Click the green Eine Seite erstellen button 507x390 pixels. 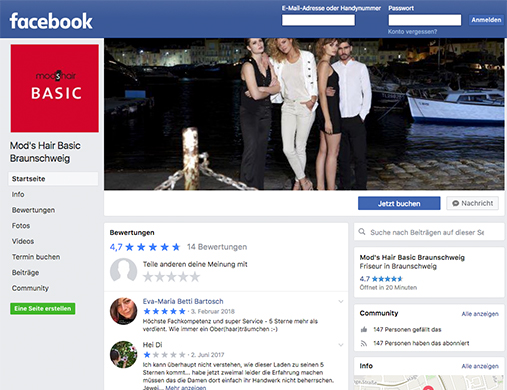[x=43, y=309]
